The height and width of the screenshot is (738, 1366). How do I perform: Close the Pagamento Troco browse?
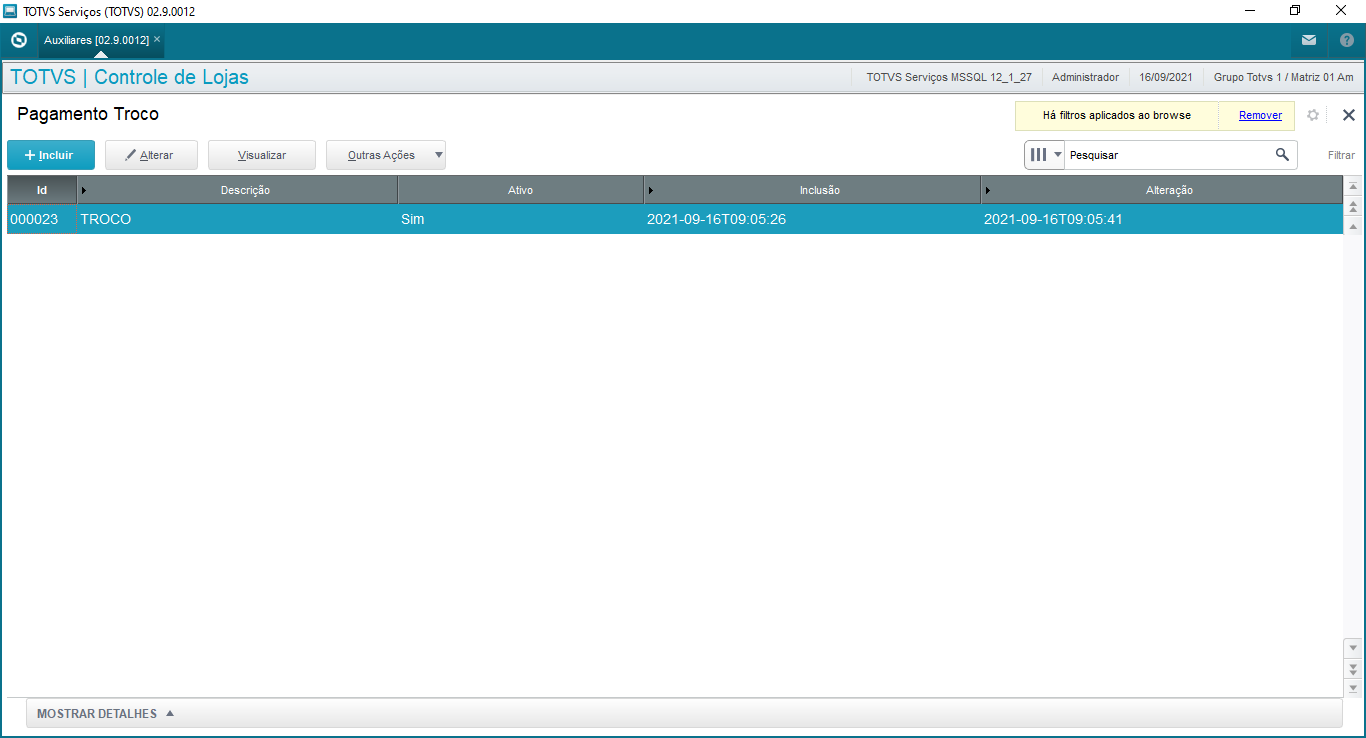point(1348,115)
